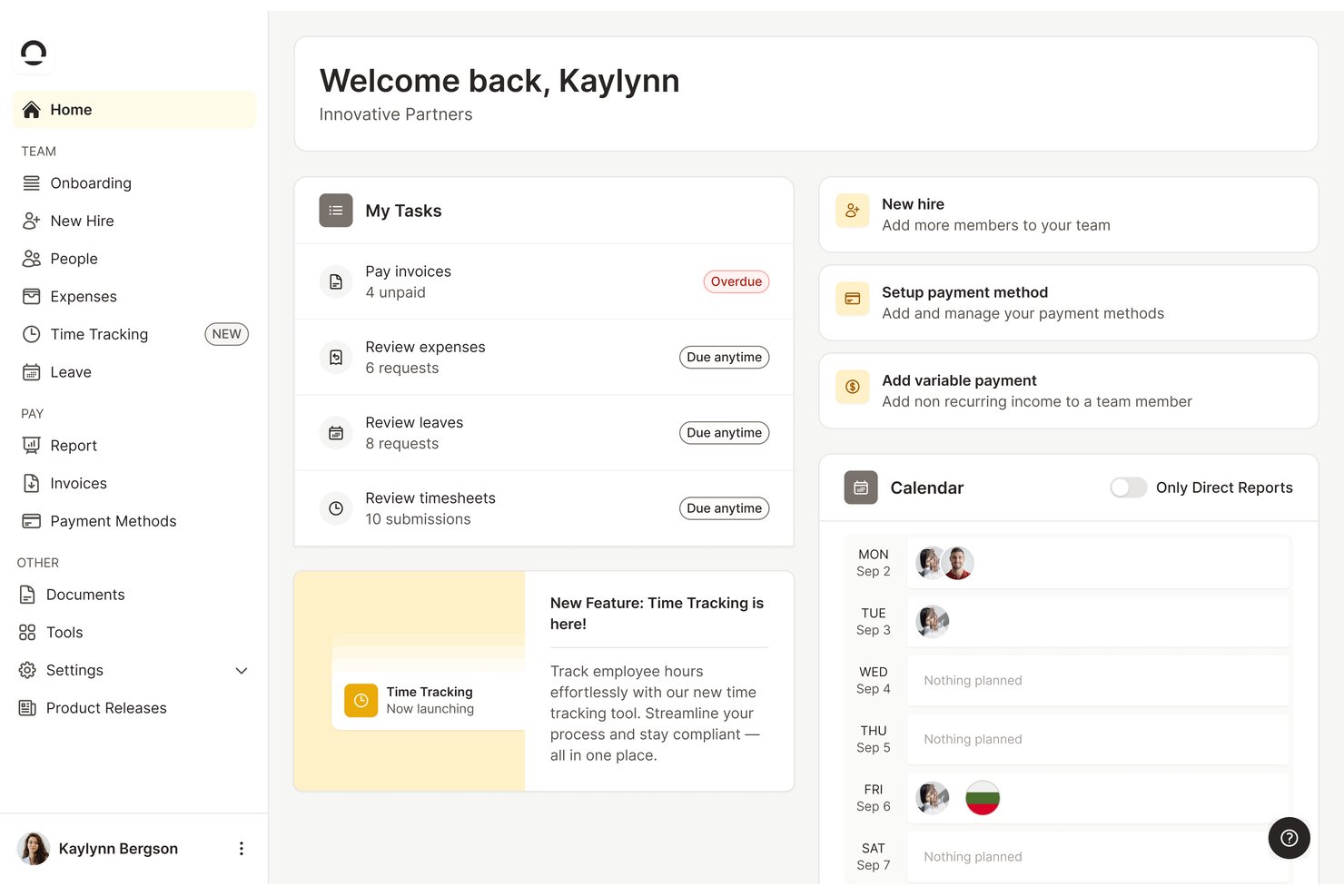
Task: Toggle the Only Direct Reports switch
Action: (x=1128, y=487)
